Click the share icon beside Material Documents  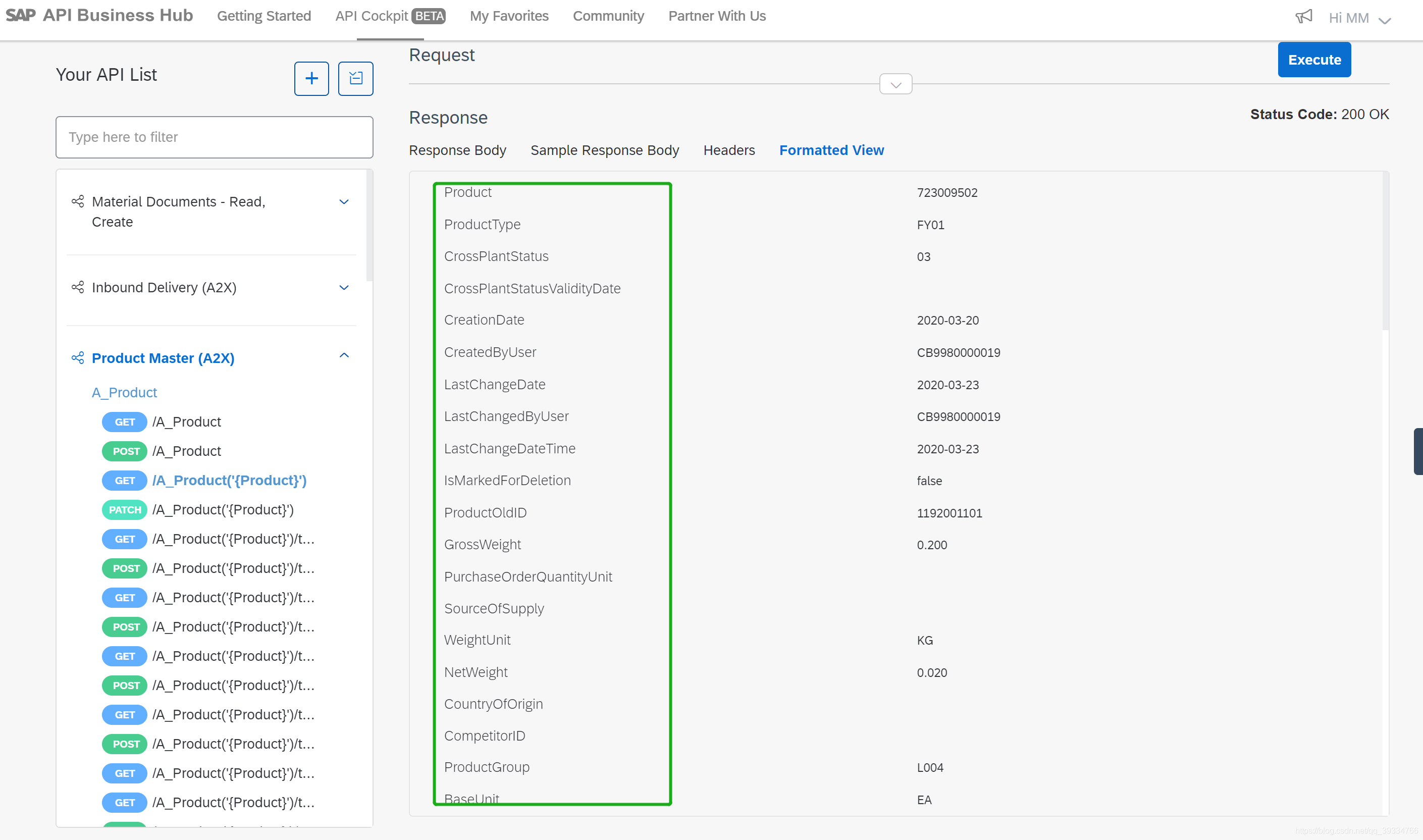[x=78, y=201]
